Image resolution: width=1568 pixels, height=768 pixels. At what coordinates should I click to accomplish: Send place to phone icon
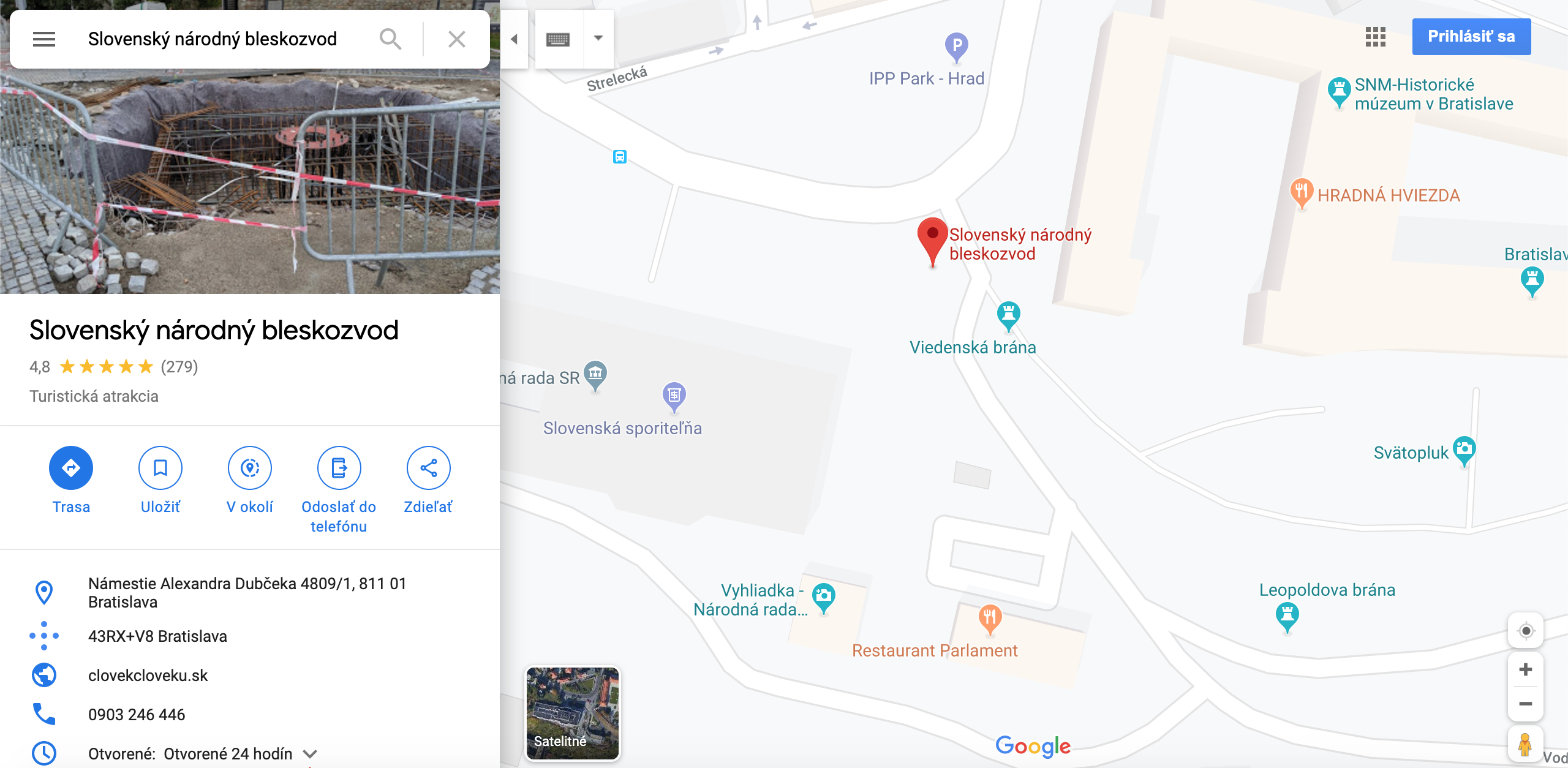(339, 468)
